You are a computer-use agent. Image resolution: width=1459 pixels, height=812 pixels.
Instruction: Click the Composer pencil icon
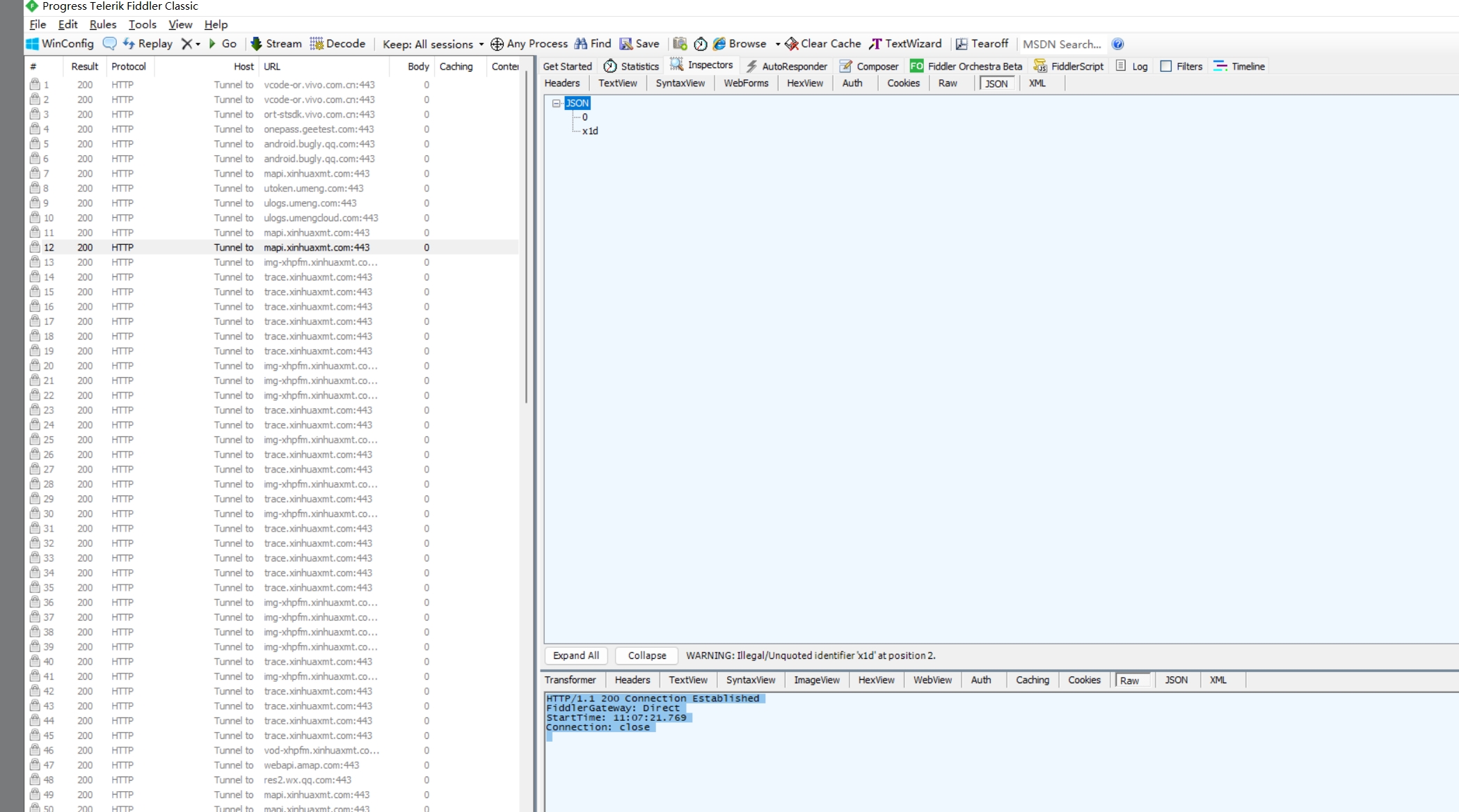(845, 66)
